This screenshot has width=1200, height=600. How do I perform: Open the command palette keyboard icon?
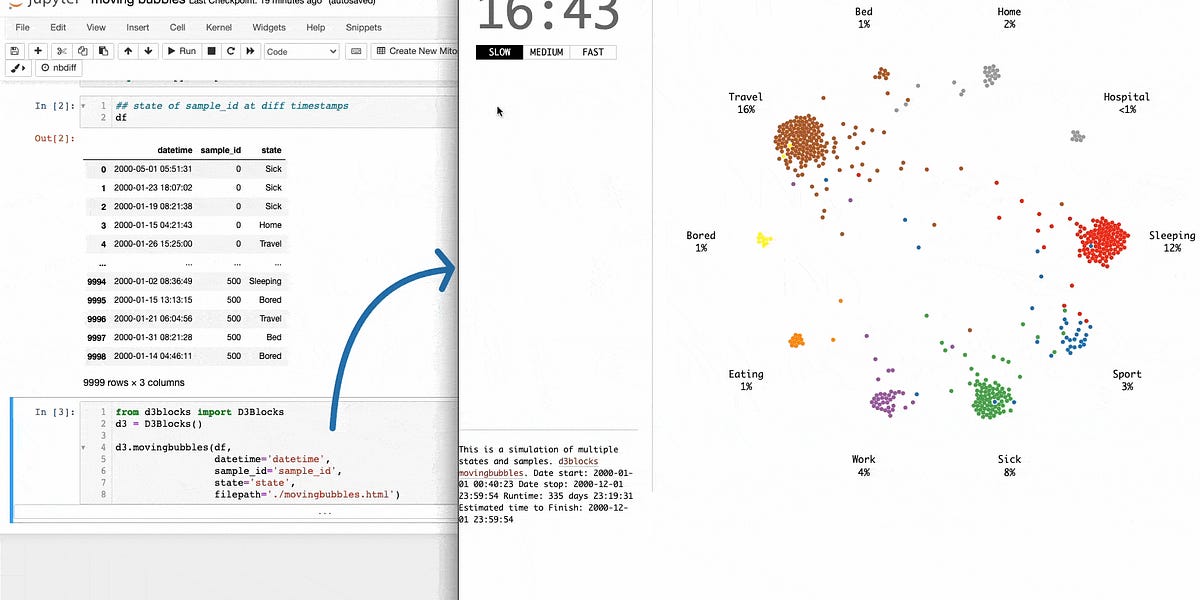point(356,51)
